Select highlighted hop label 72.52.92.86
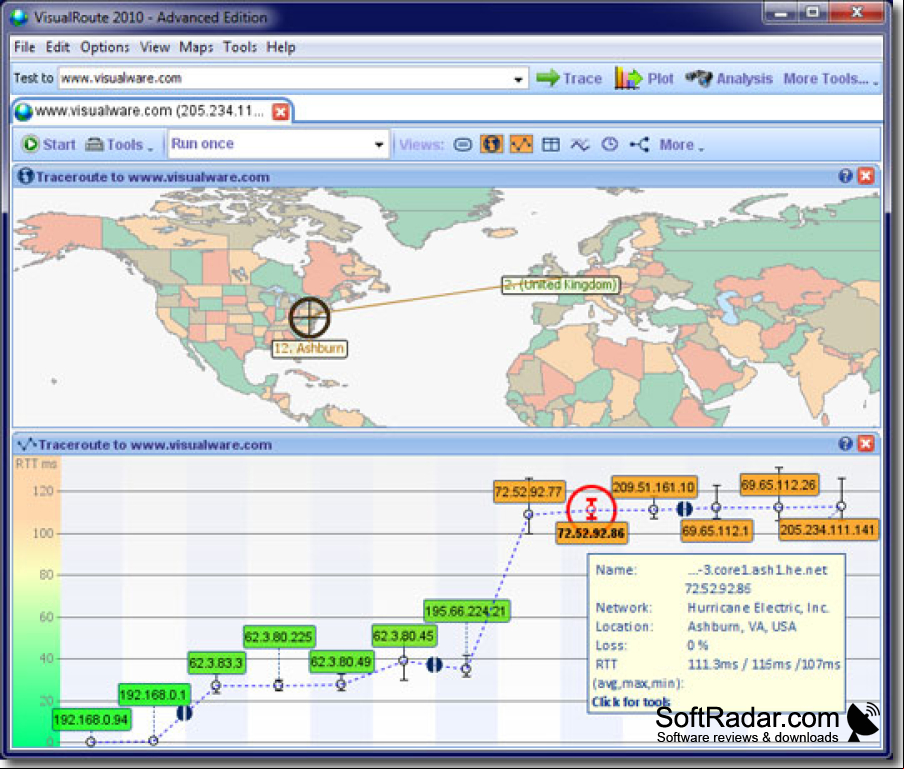The width and height of the screenshot is (904, 769). (x=591, y=533)
